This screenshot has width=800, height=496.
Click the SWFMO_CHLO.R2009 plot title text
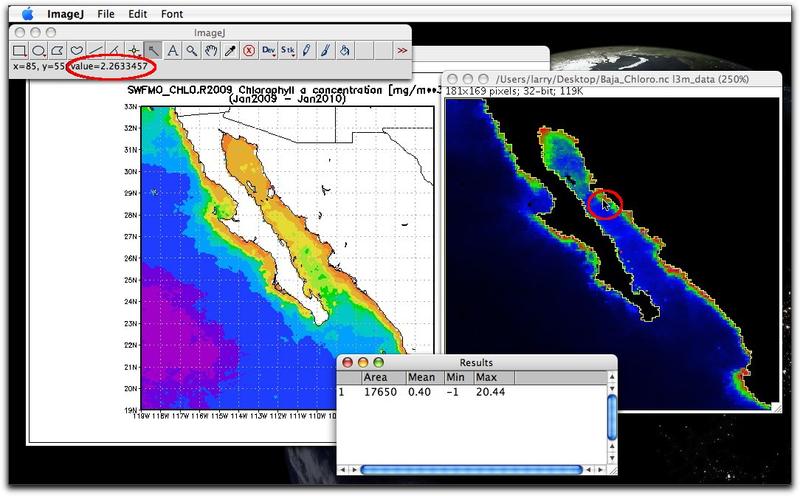coord(283,90)
